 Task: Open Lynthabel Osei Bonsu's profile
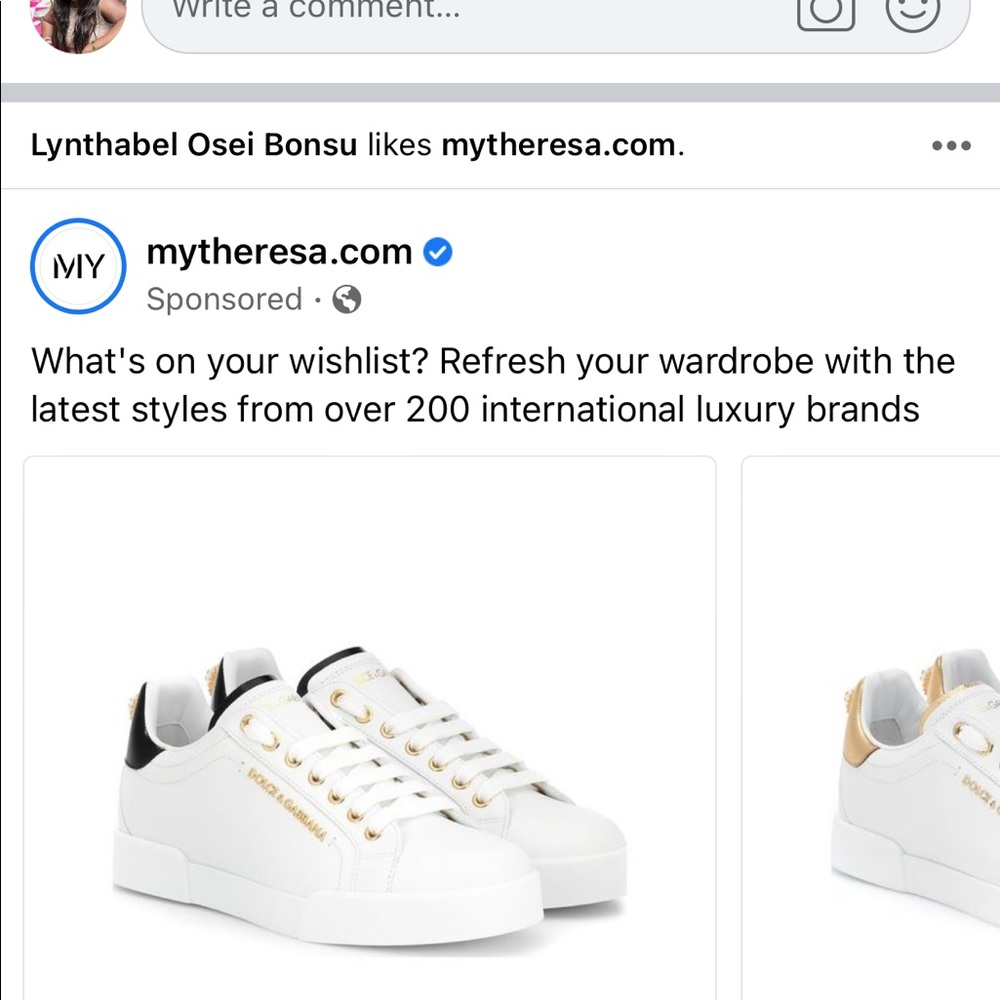(x=194, y=146)
